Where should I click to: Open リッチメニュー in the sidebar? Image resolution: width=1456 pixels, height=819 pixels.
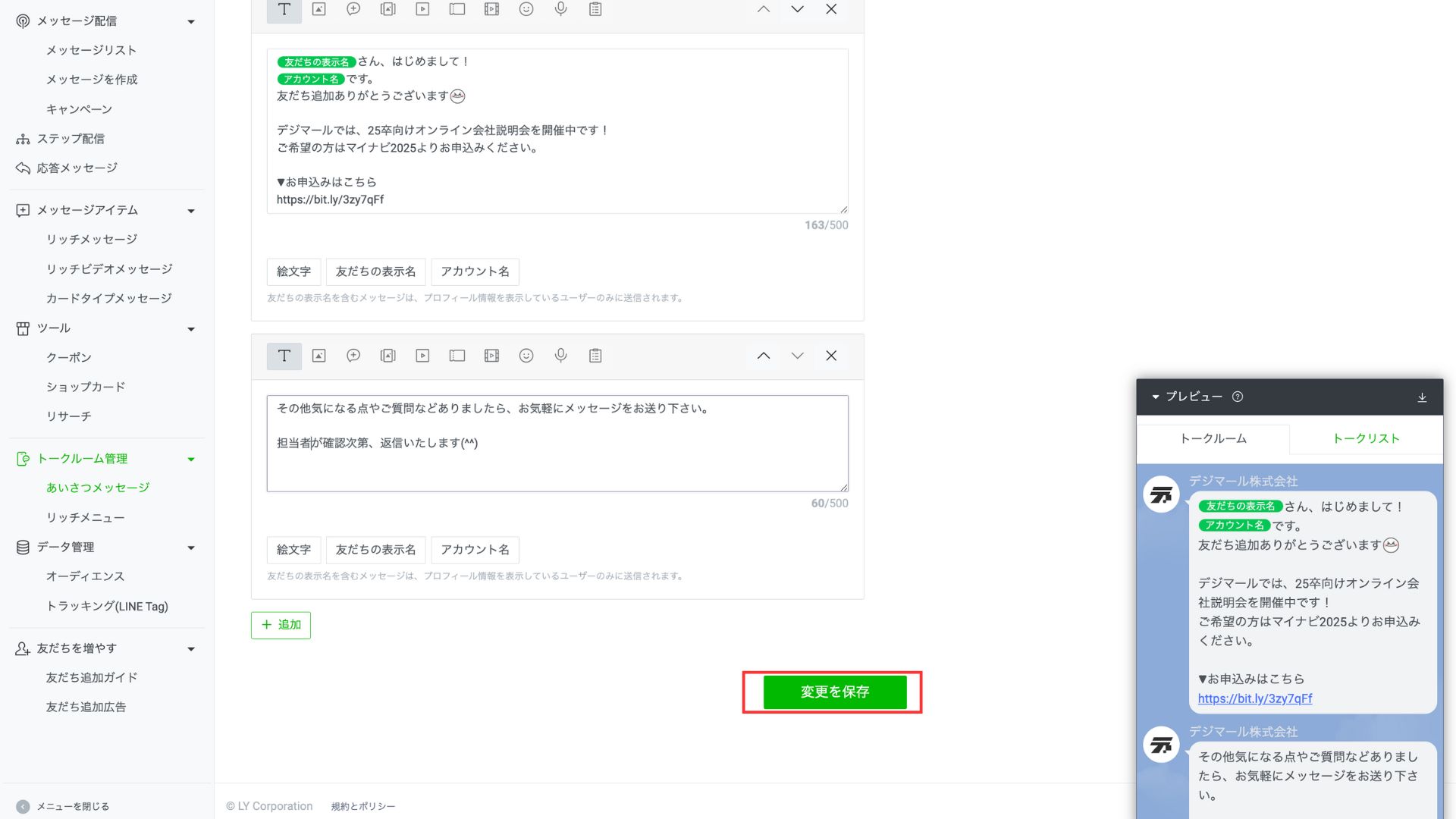pos(85,518)
